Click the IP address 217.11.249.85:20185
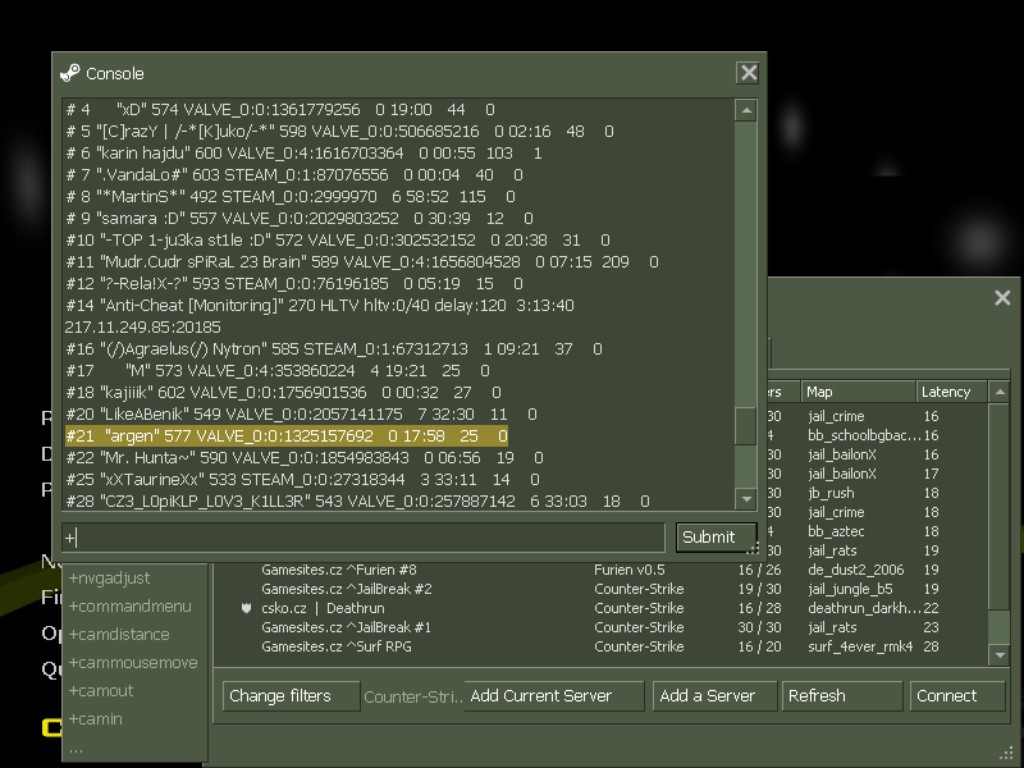1024x768 pixels. (142, 327)
